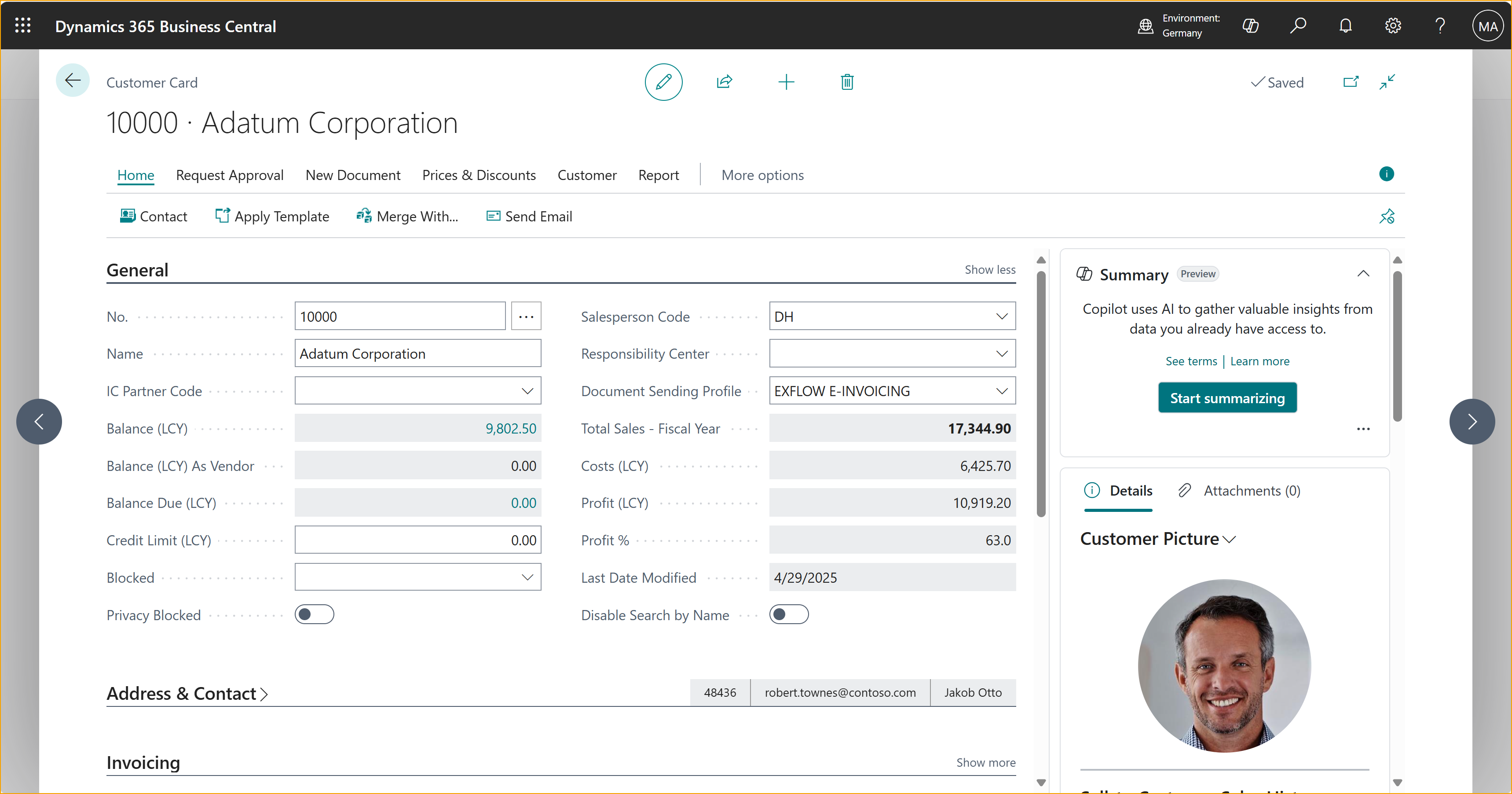
Task: Click the Learn more link in Summary
Action: click(1259, 360)
